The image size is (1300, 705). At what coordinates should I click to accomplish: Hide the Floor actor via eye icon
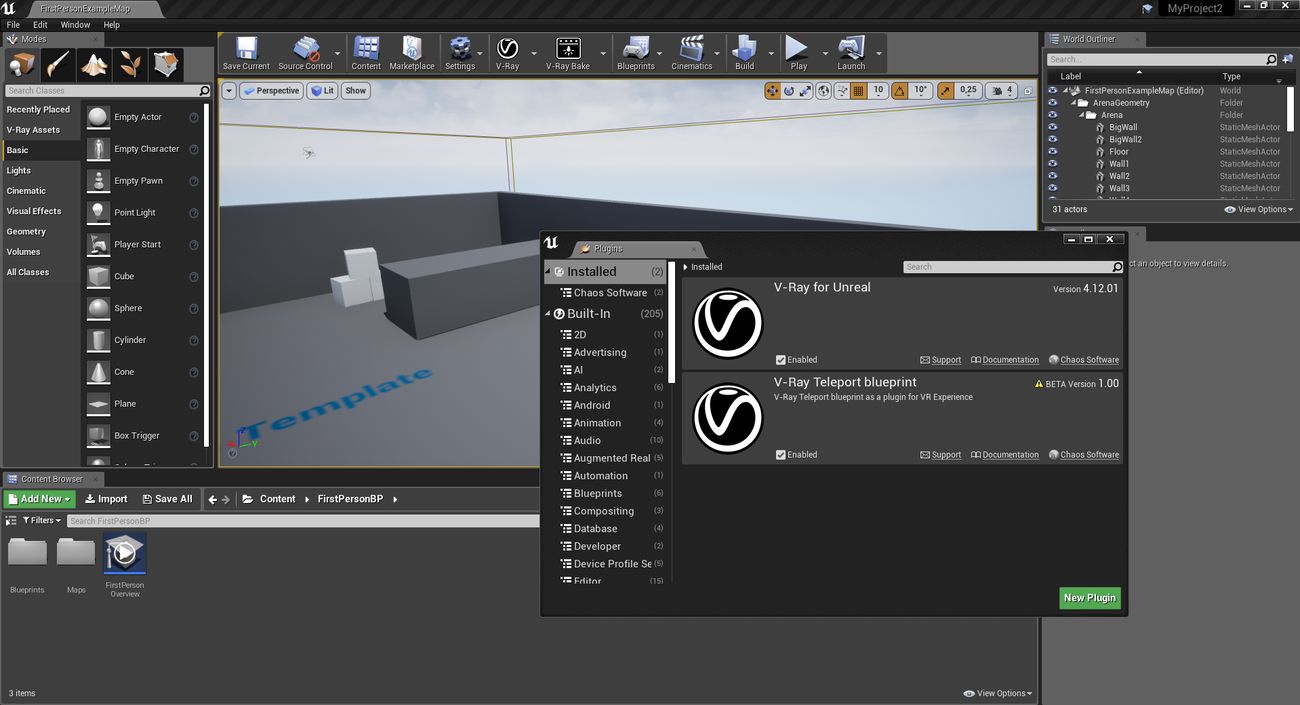1052,152
